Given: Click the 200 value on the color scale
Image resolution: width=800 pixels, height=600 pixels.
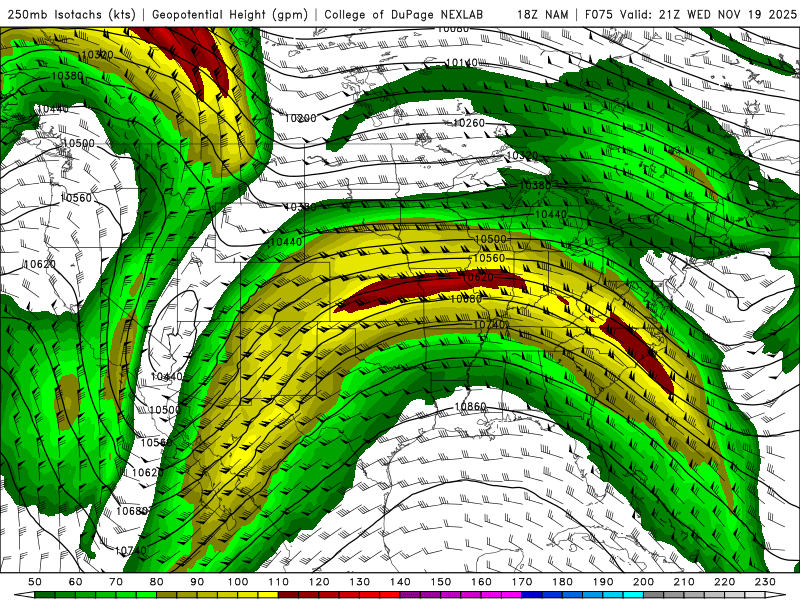Looking at the screenshot, I should click(644, 582).
